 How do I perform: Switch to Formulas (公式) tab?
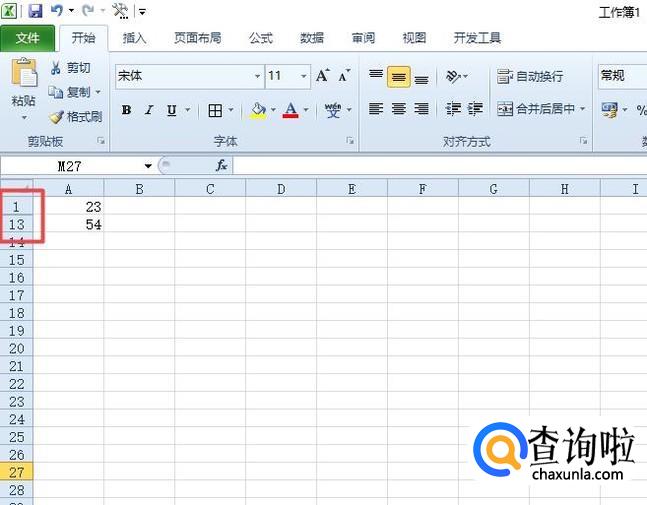[261, 38]
